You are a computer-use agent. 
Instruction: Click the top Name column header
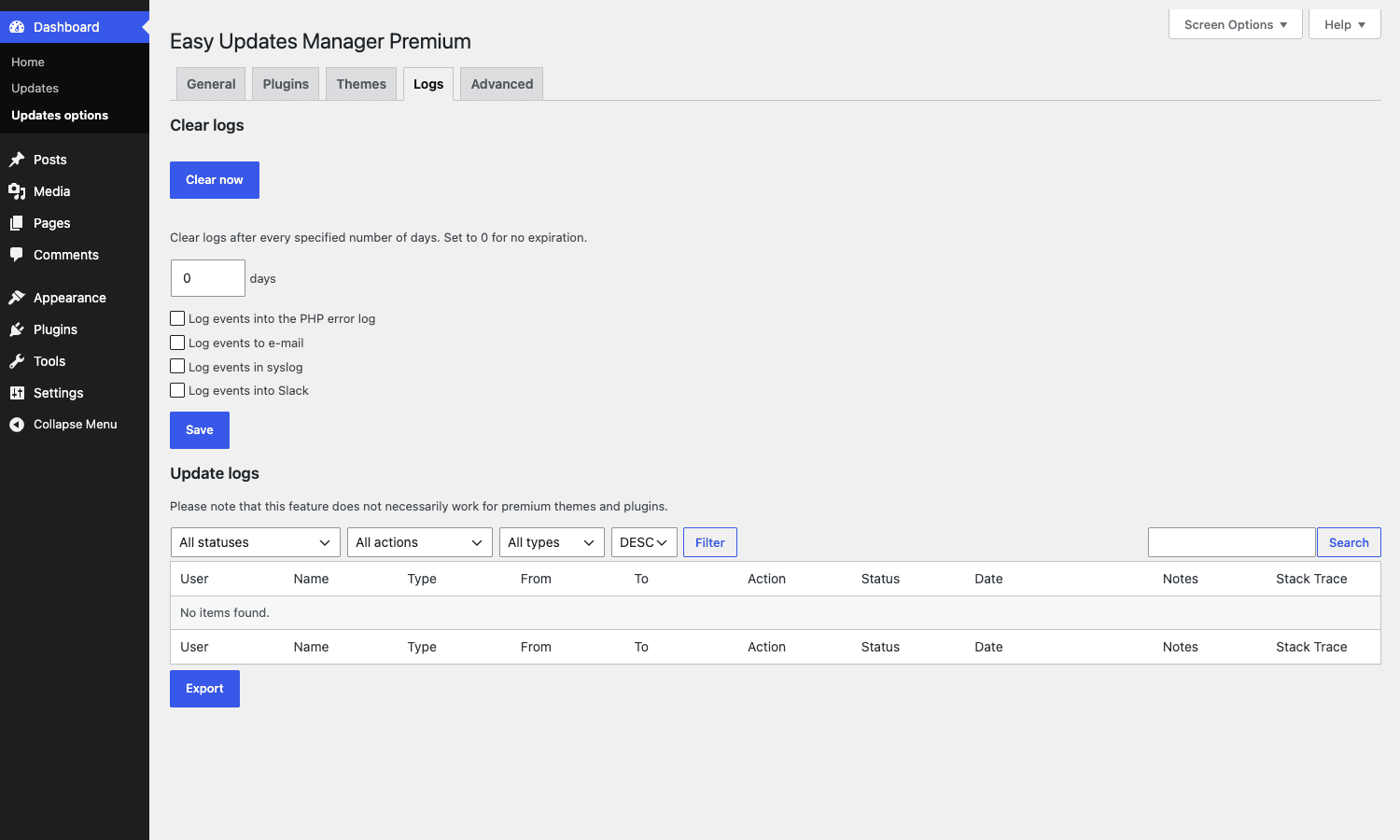pyautogui.click(x=311, y=579)
